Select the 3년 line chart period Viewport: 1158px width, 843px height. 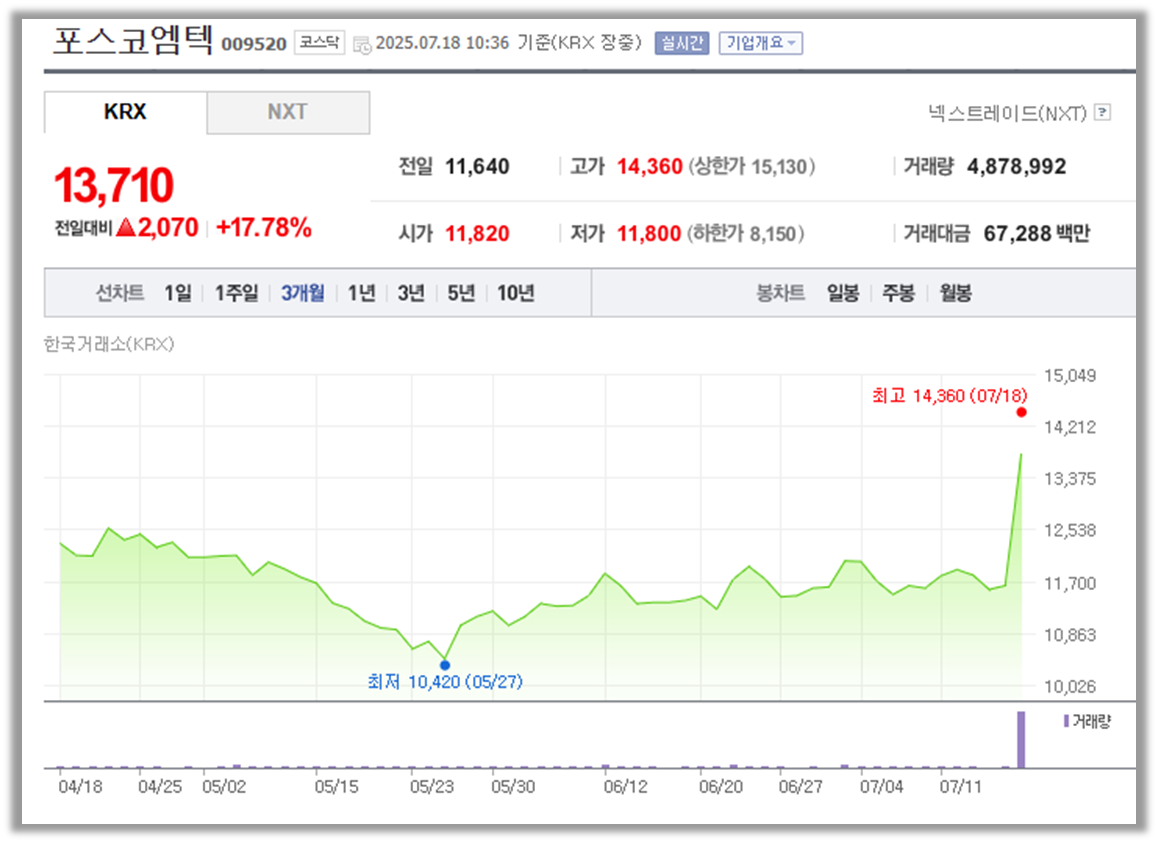tap(411, 293)
